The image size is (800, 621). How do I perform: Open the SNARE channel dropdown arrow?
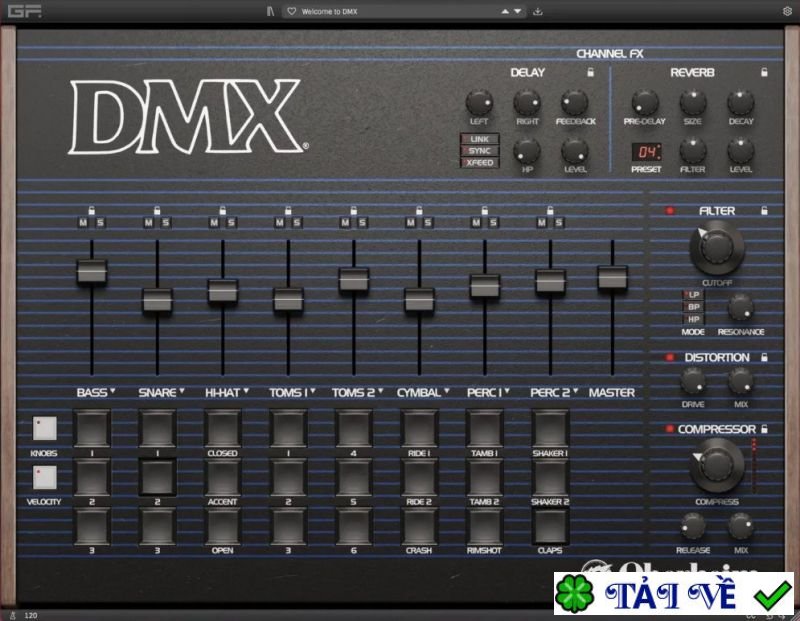(182, 391)
